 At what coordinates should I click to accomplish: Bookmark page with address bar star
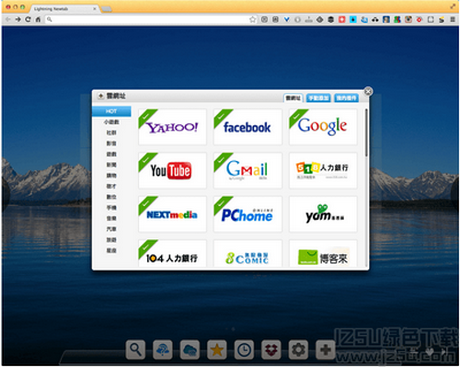coord(253,19)
